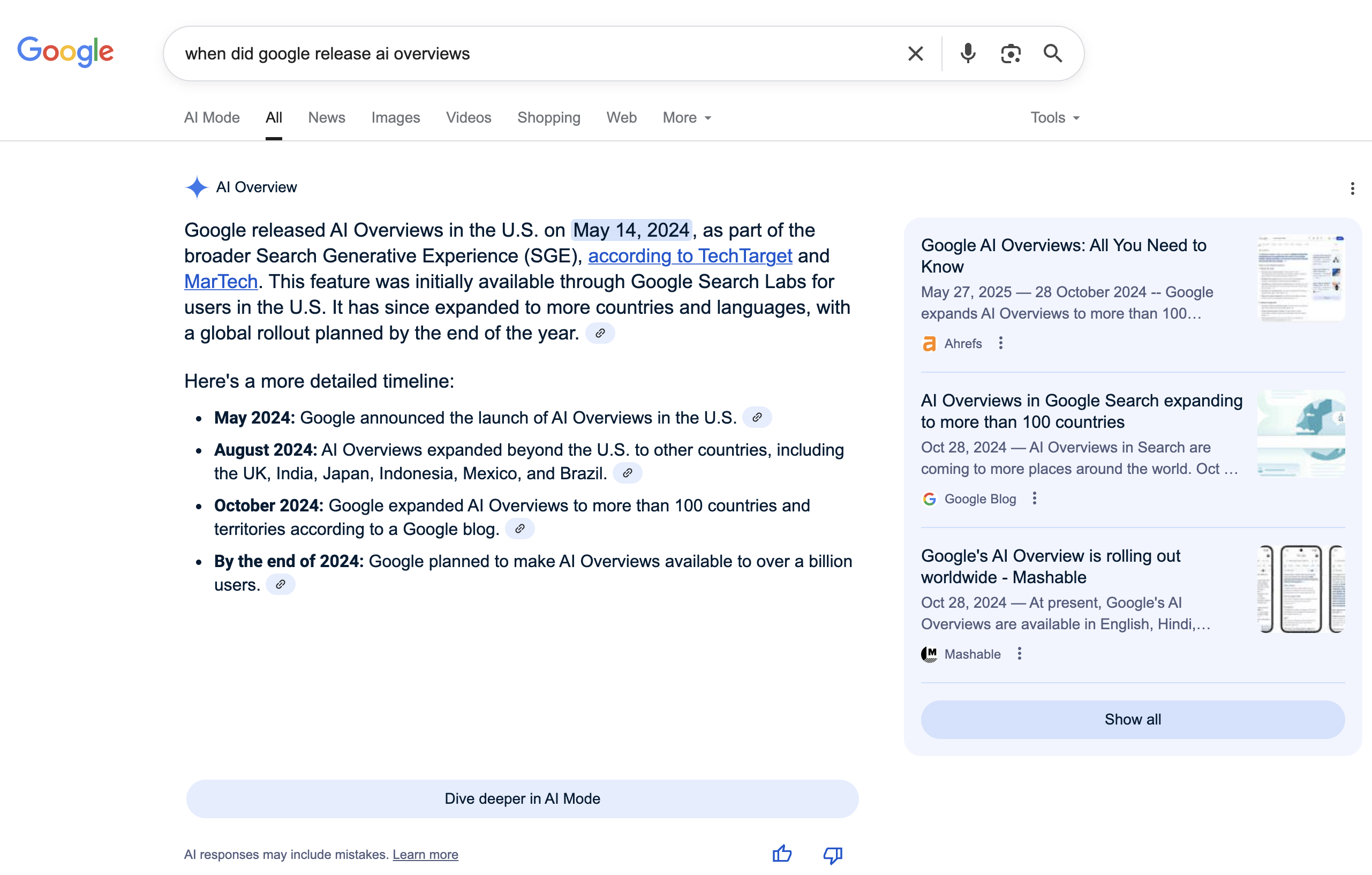Open three-dot menu next to Ahrefs

tap(1000, 343)
